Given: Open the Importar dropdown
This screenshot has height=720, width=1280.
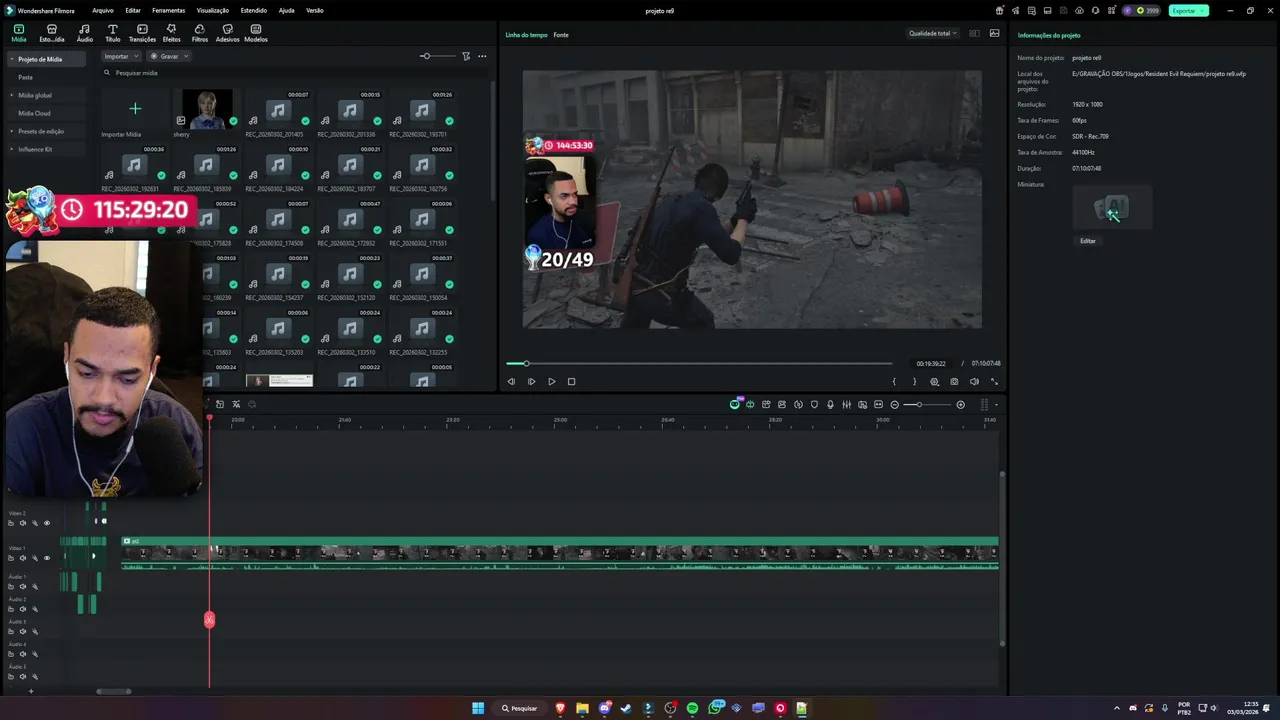Looking at the screenshot, I should coord(121,56).
